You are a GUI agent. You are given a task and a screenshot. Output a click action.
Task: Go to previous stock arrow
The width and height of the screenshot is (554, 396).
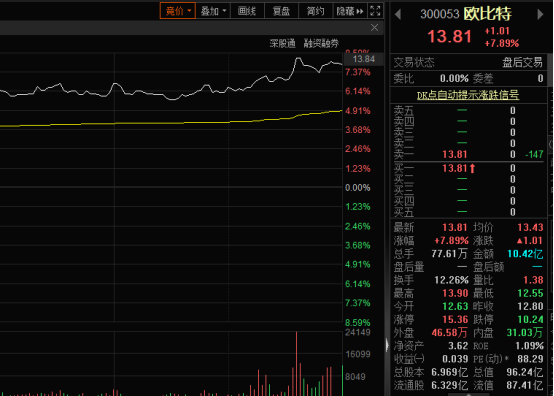(398, 14)
